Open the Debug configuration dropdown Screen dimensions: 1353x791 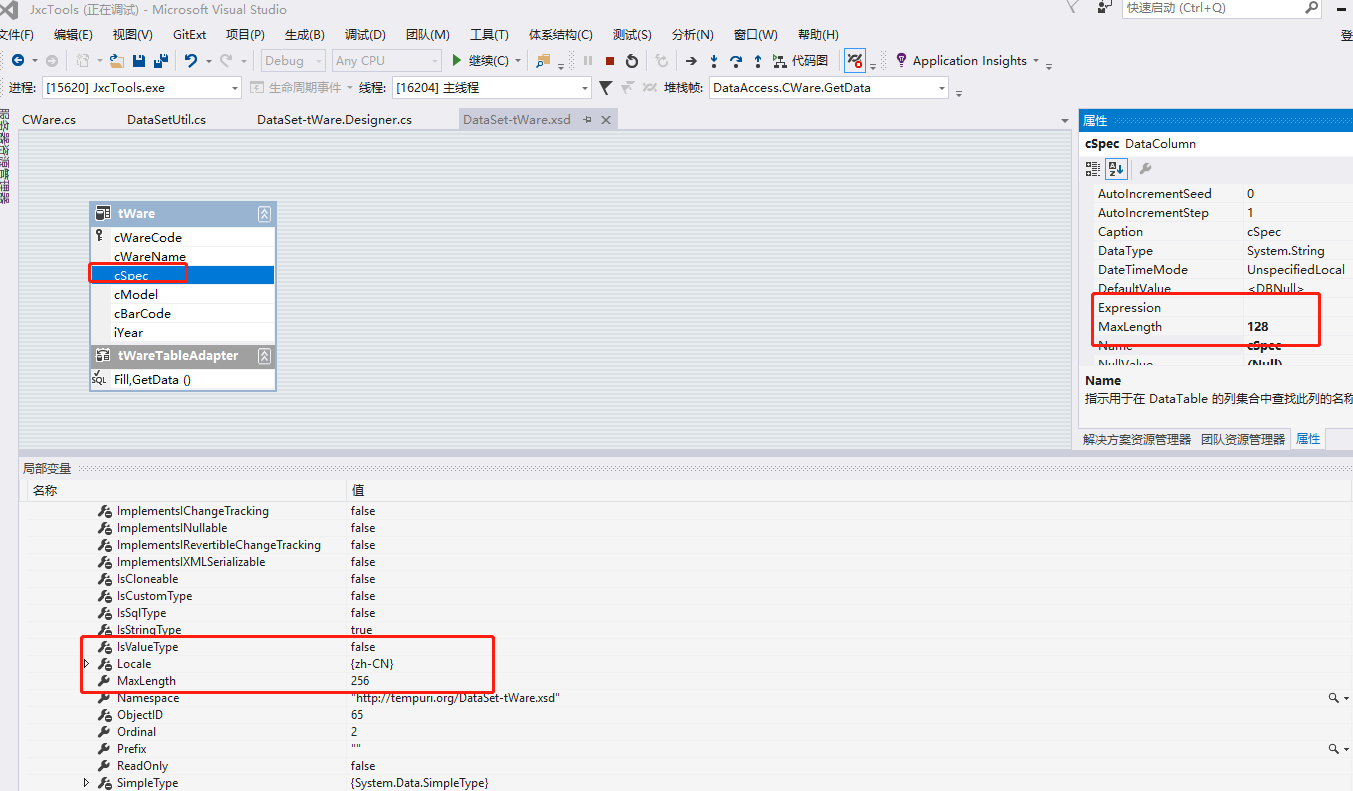[x=292, y=61]
